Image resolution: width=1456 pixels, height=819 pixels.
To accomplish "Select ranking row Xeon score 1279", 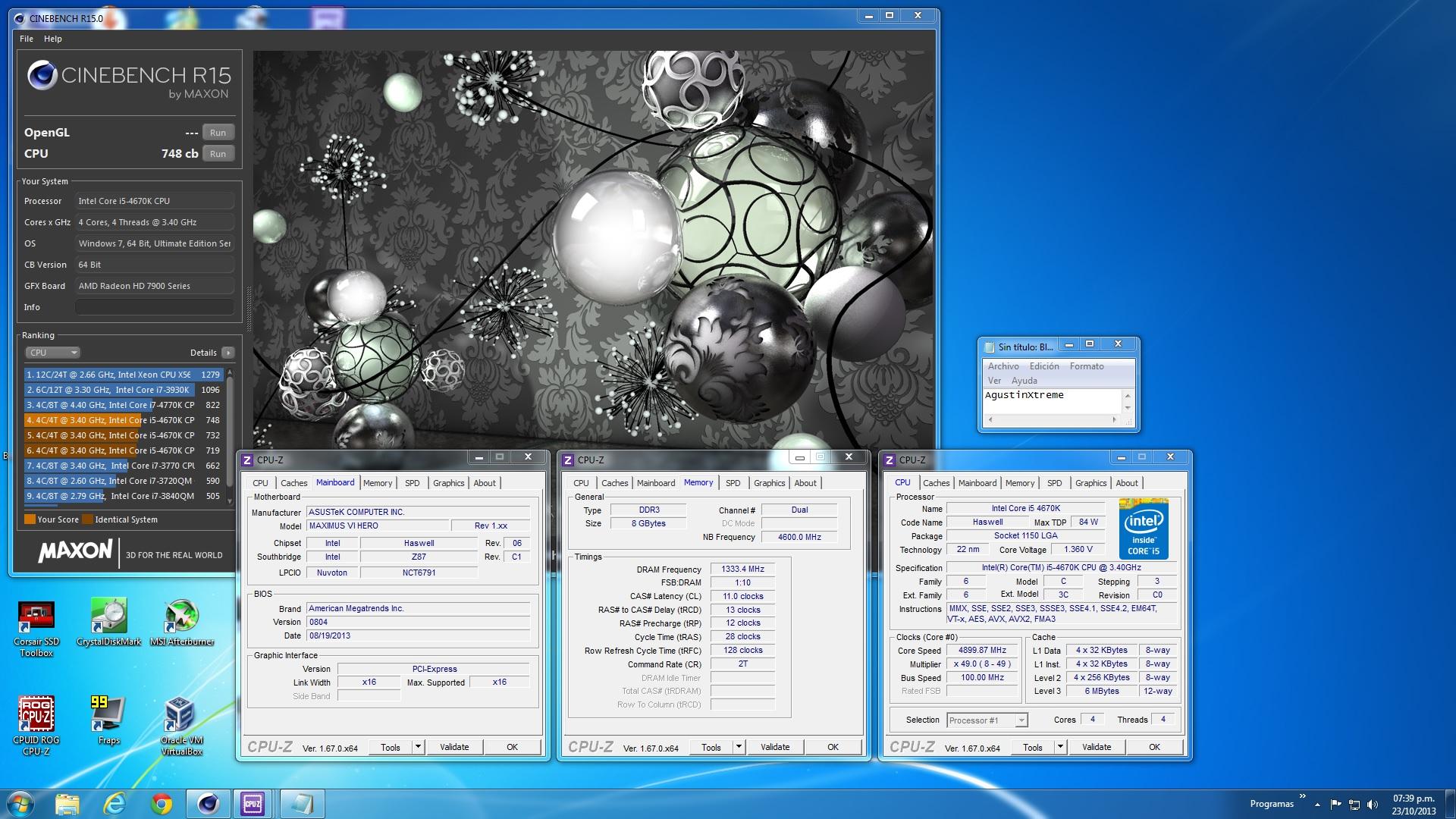I will click(123, 375).
